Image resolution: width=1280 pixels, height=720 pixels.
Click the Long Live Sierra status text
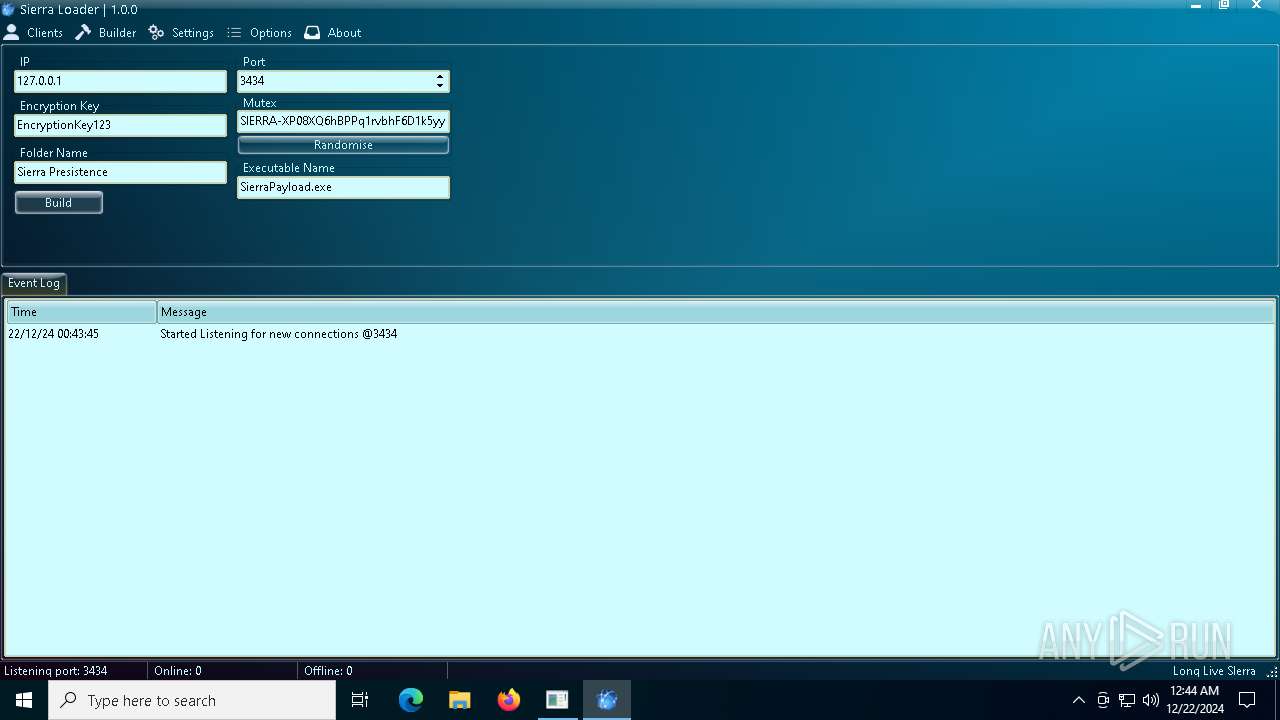point(1214,671)
